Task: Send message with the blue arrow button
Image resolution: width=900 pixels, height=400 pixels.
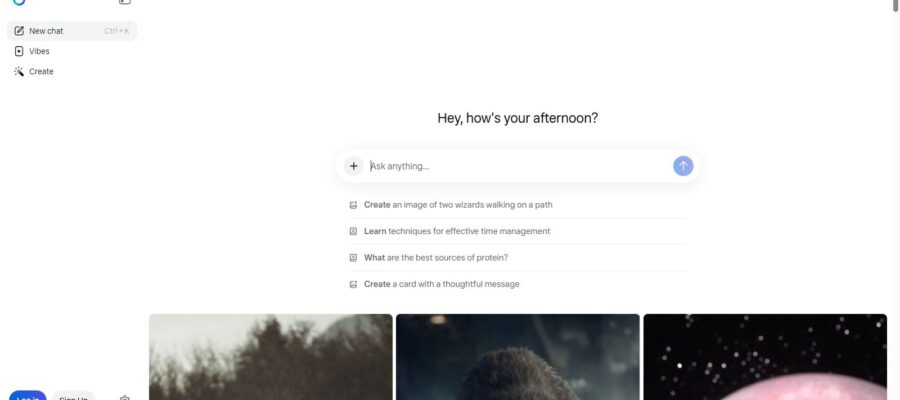Action: click(683, 166)
